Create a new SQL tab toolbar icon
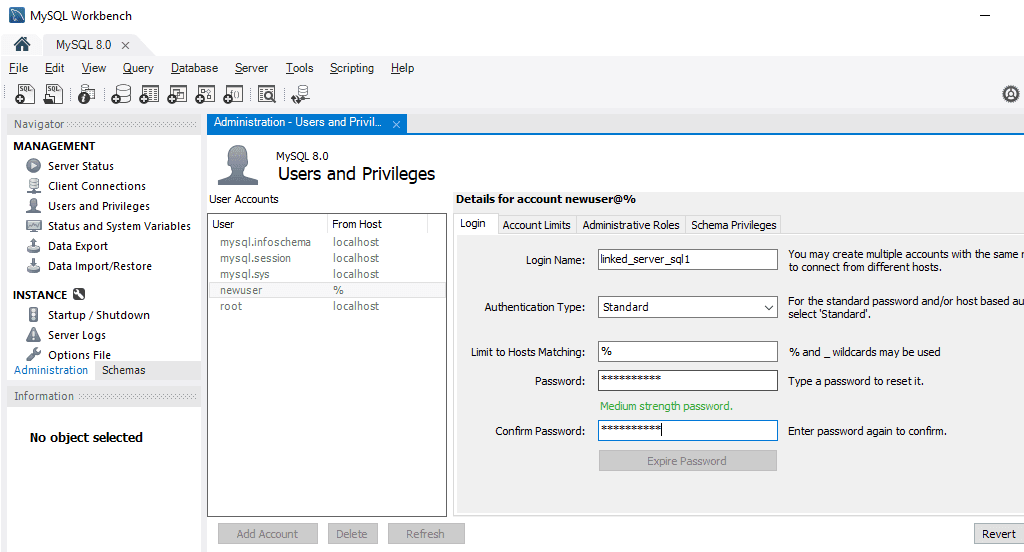Screen dimensions: 1024x552 click(25, 94)
